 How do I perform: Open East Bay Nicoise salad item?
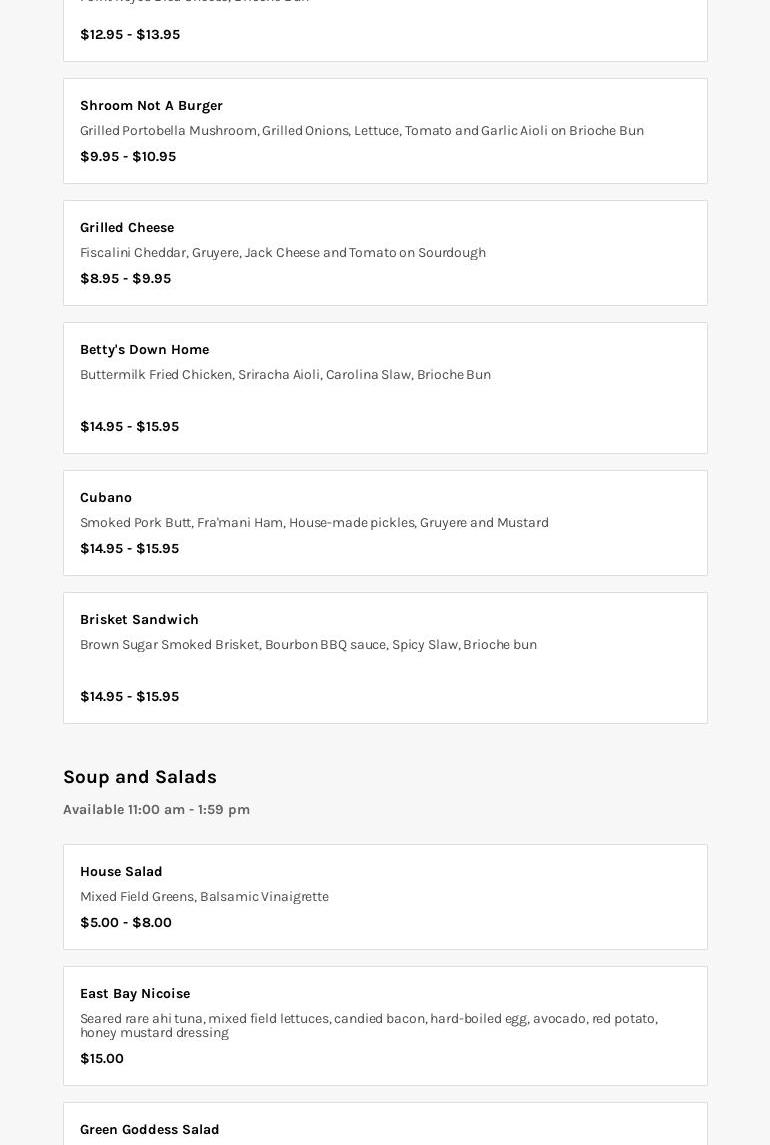pos(135,994)
